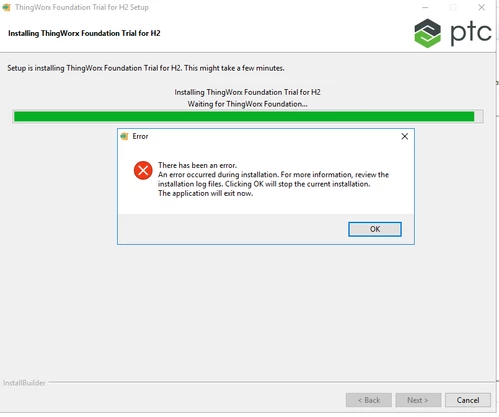Screen dimensions: 499x417
Task: Close the Error dialog with X
Action: click(405, 136)
